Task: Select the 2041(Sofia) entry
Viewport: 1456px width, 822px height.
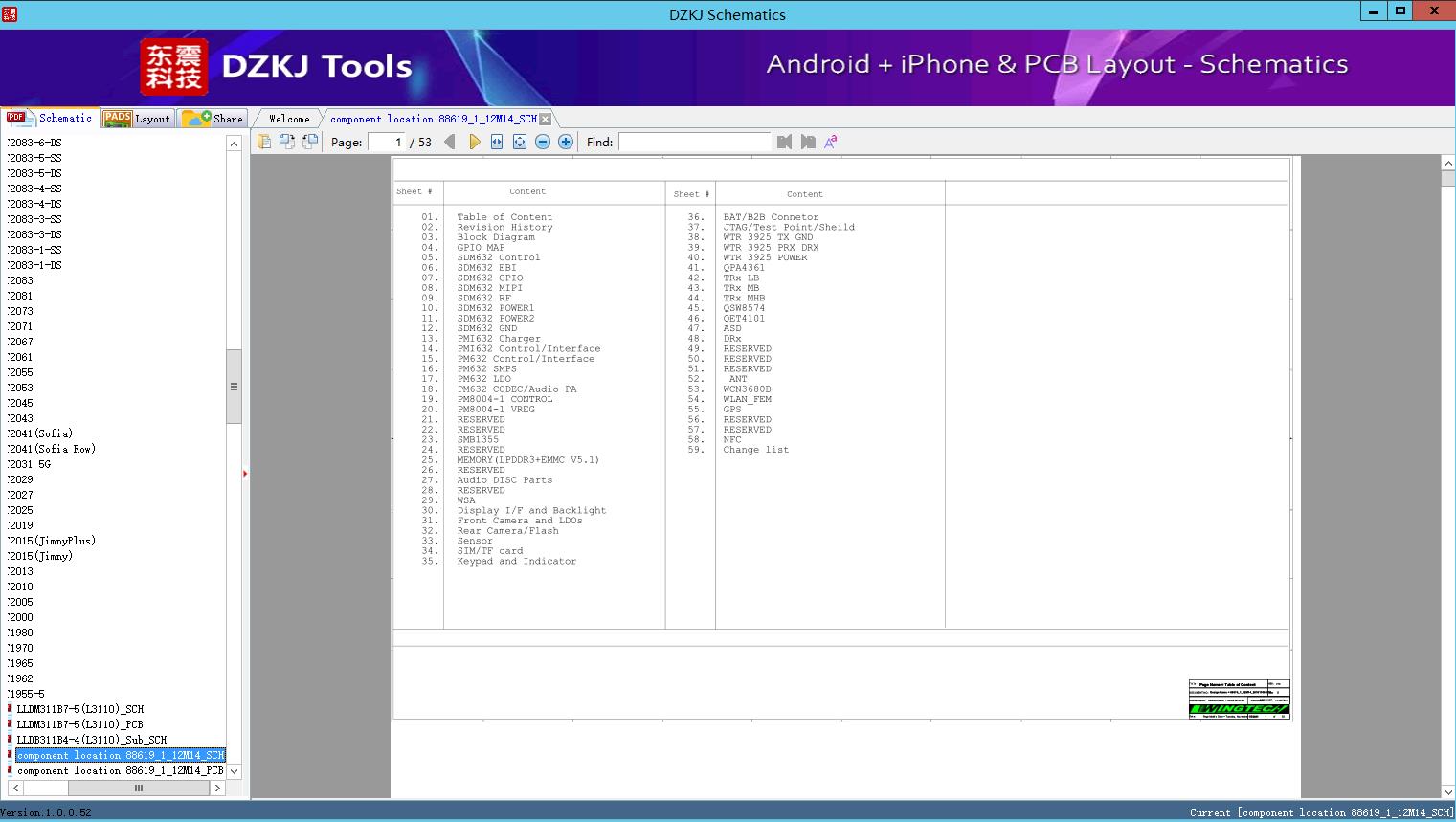Action: coord(40,433)
